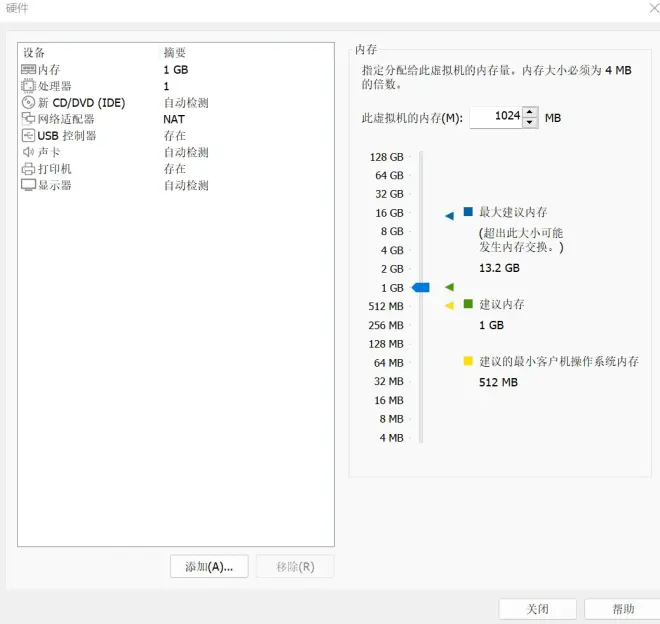660x624 pixels.
Task: Click the 4 GB slider scale label
Action: (x=392, y=250)
